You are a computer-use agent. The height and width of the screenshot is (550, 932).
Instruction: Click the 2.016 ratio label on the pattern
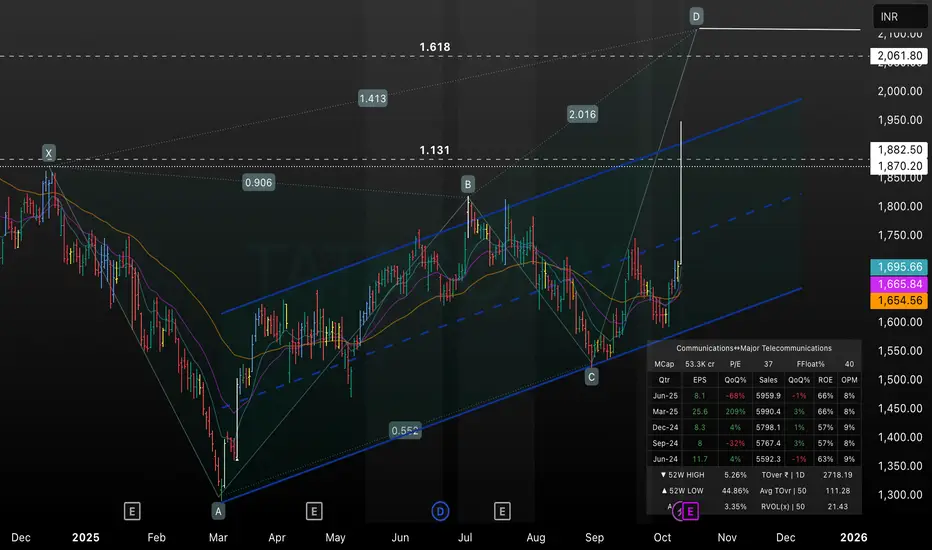pyautogui.click(x=581, y=114)
